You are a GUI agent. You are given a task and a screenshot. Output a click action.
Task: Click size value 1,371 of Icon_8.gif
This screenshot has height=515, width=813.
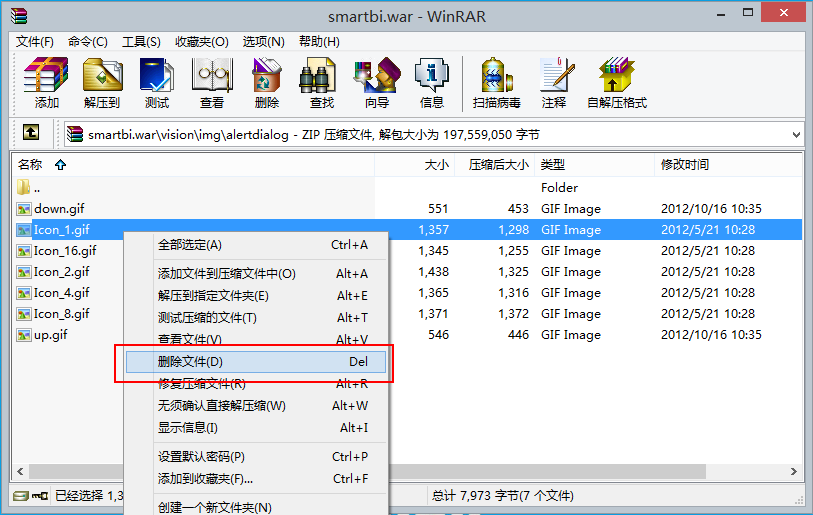[433, 314]
